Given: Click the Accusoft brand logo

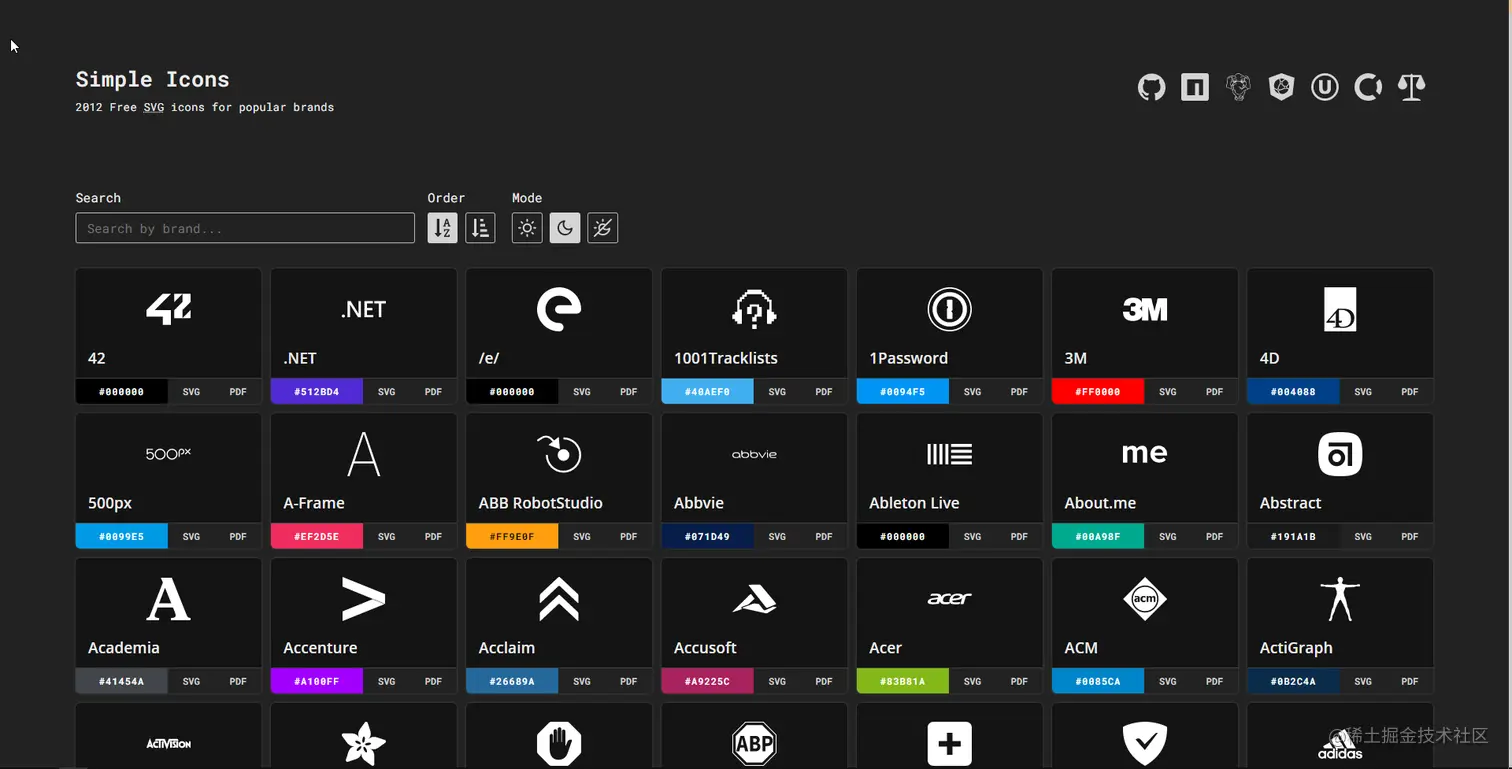Looking at the screenshot, I should (x=754, y=599).
